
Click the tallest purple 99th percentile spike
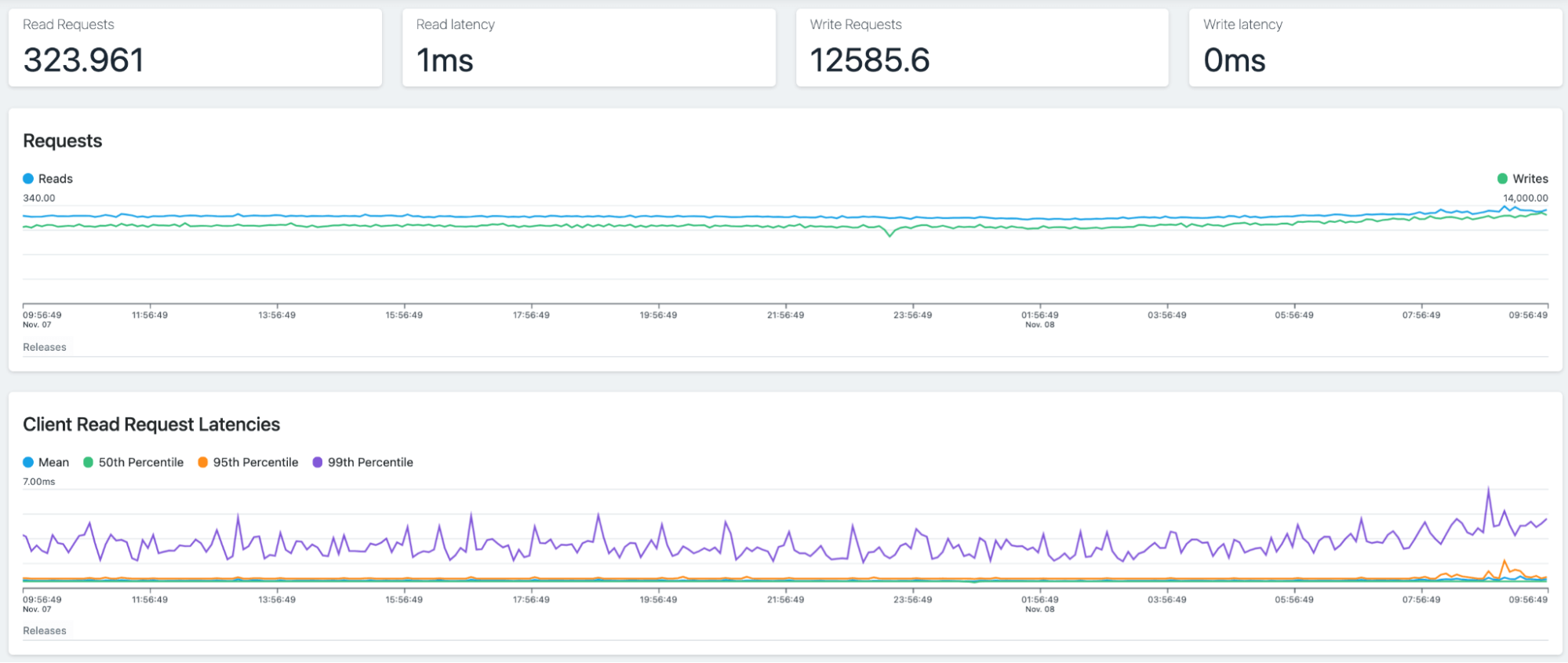(x=1488, y=489)
